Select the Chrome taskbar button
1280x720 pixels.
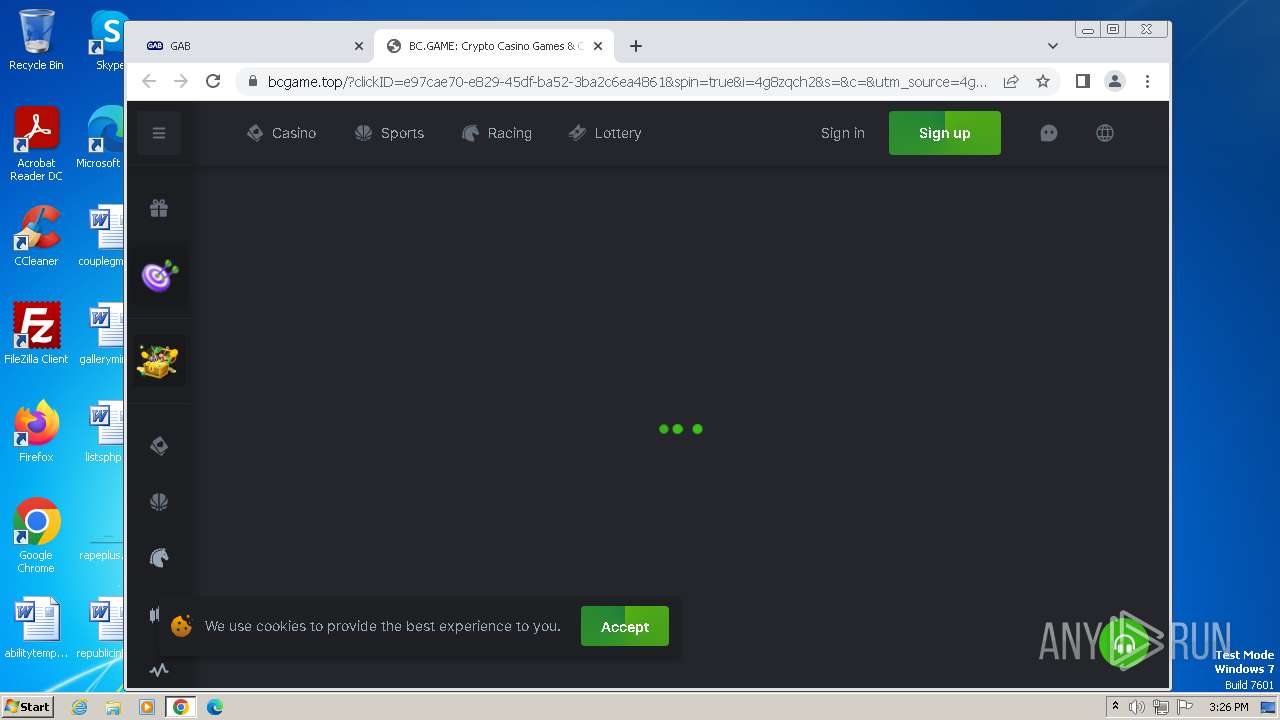[181, 707]
